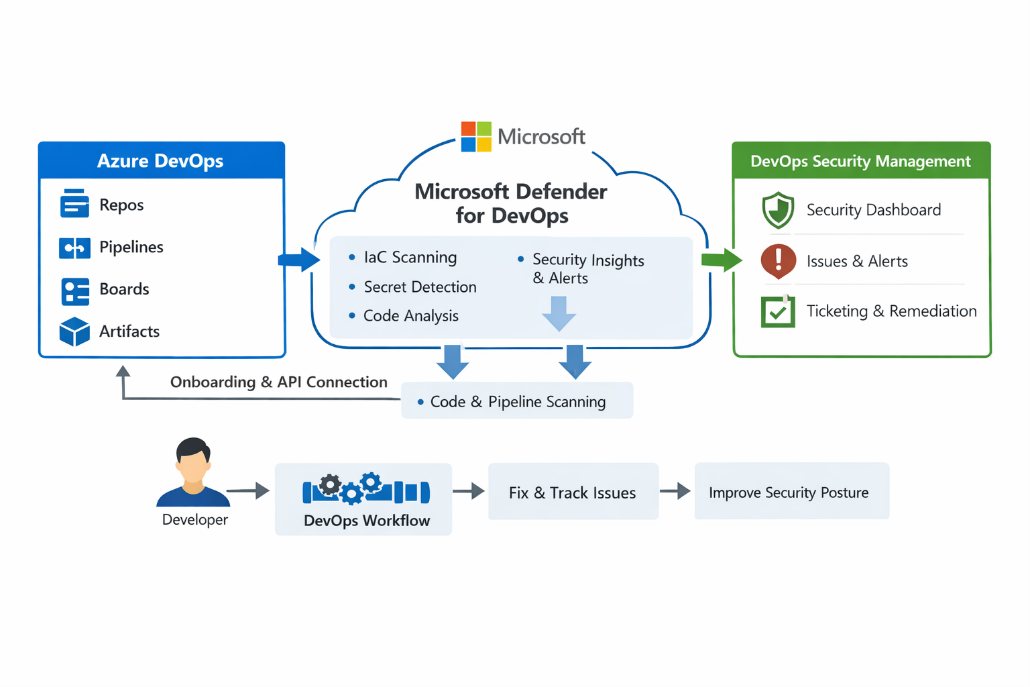This screenshot has width=1030, height=687.
Task: Click the Secret Detection bullet
Action: click(x=413, y=286)
